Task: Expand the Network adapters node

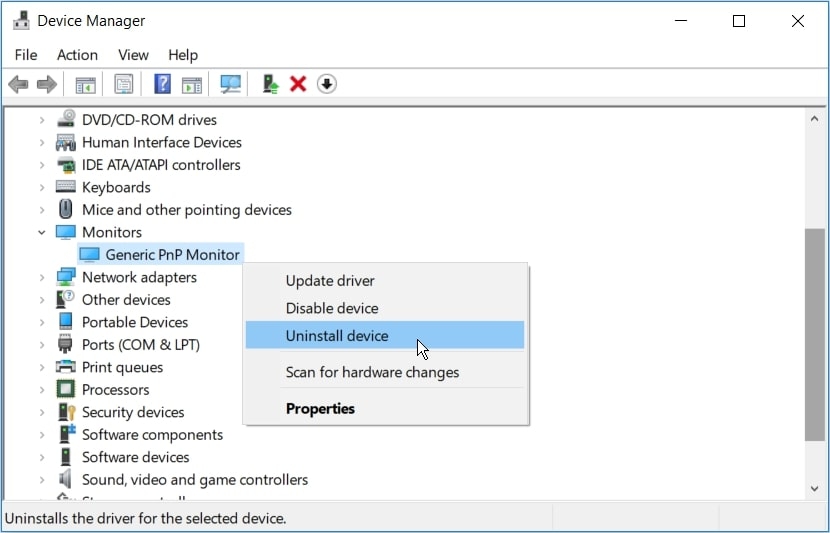Action: tap(42, 277)
